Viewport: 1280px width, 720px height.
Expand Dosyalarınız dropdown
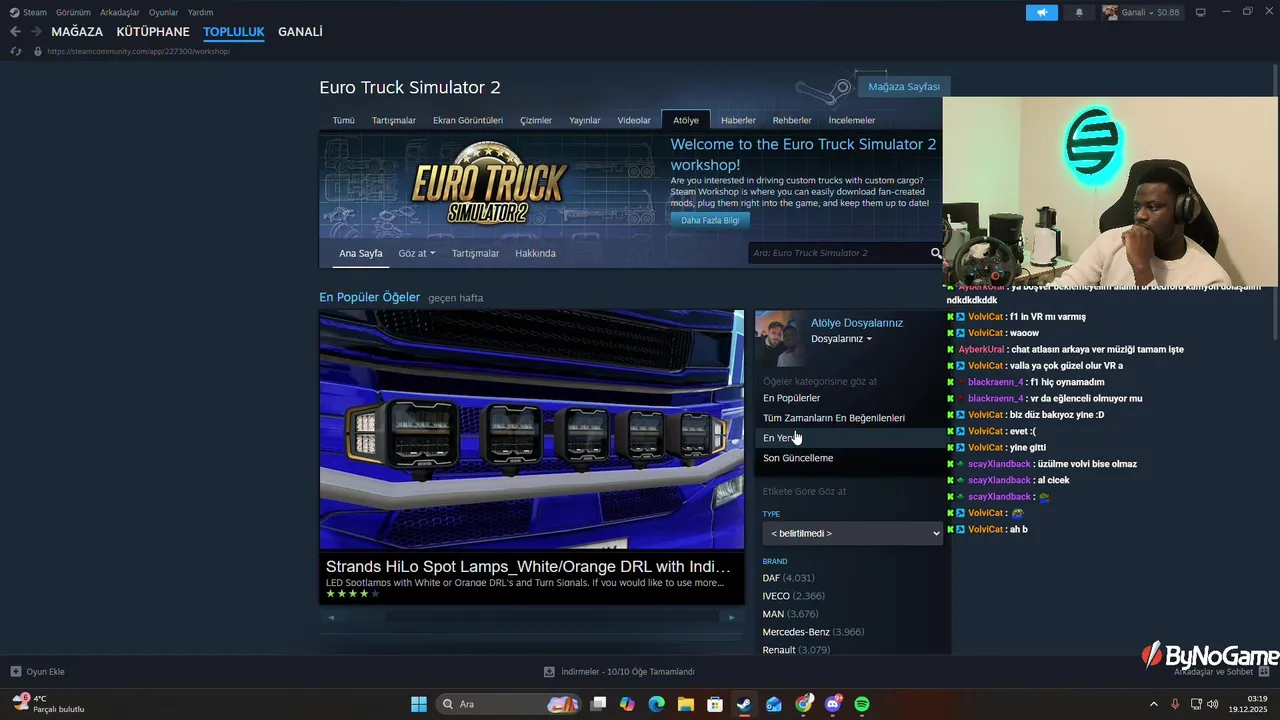pos(841,339)
